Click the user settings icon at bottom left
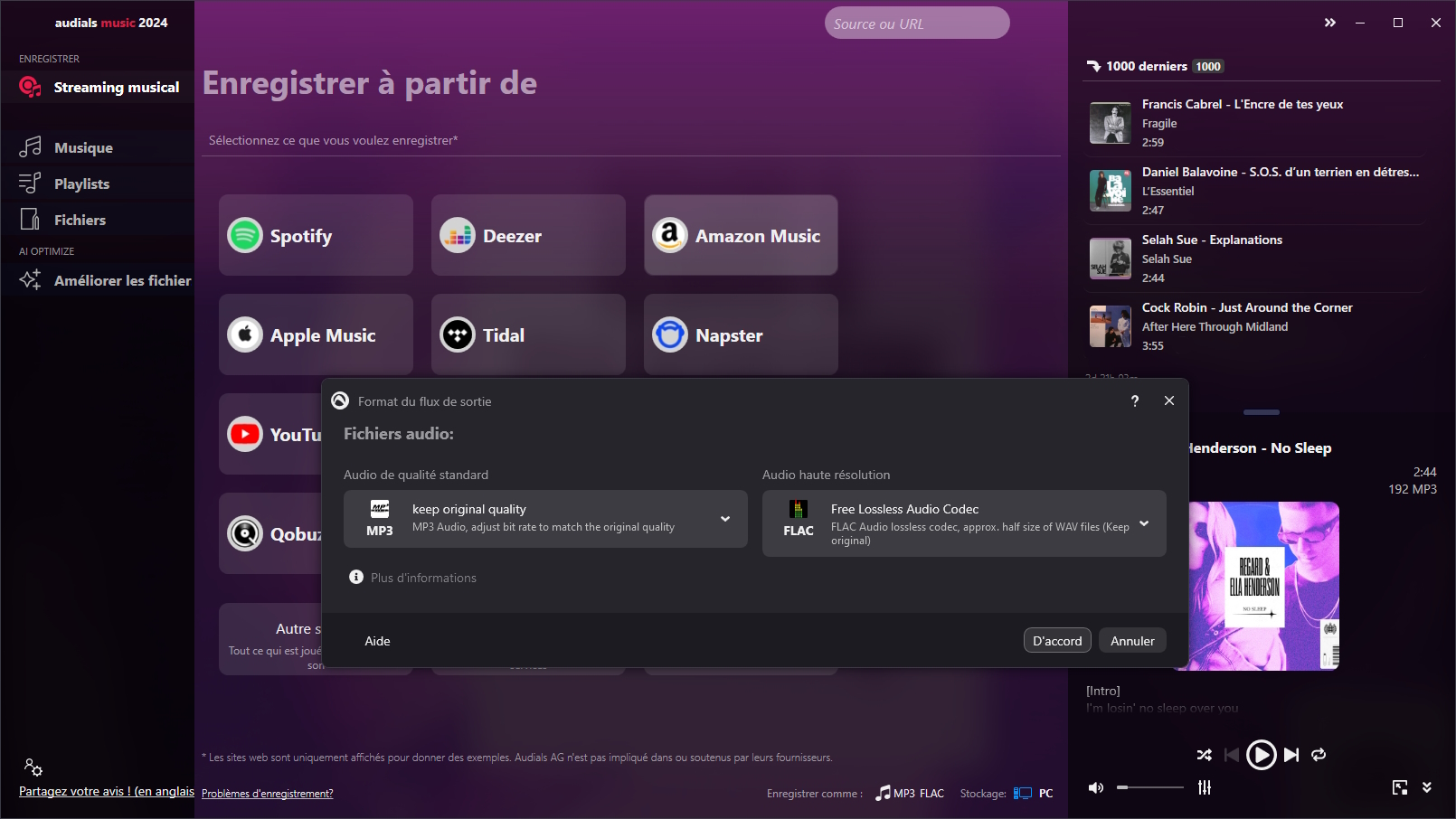The width and height of the screenshot is (1456, 819). pyautogui.click(x=33, y=767)
